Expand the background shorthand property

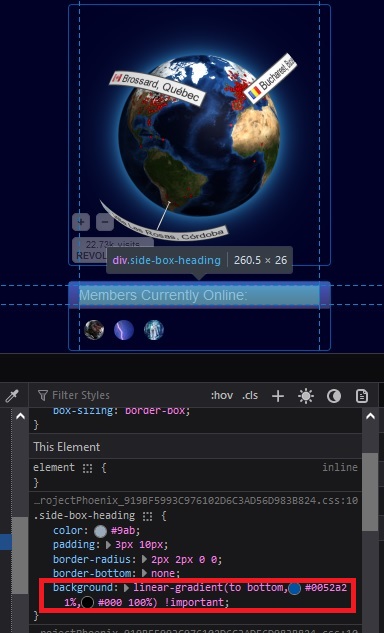tap(126, 588)
